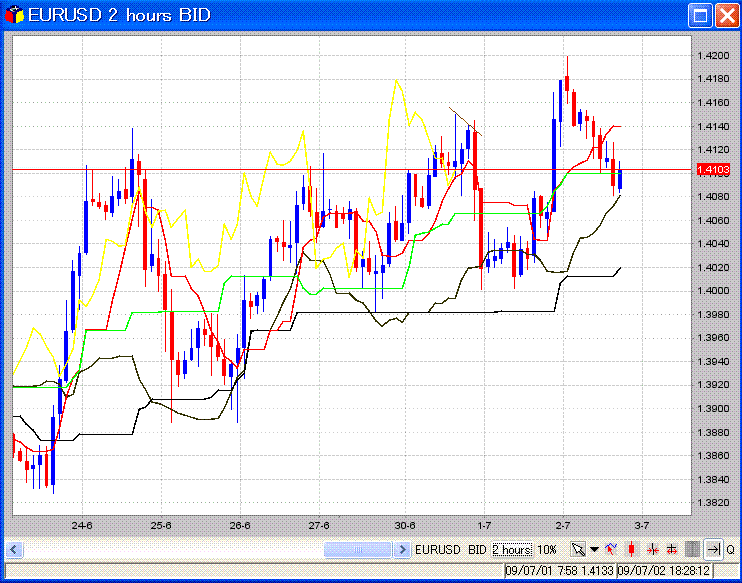This screenshot has height=583, width=742.
Task: Close the EURUSD chart window
Action: [724, 15]
